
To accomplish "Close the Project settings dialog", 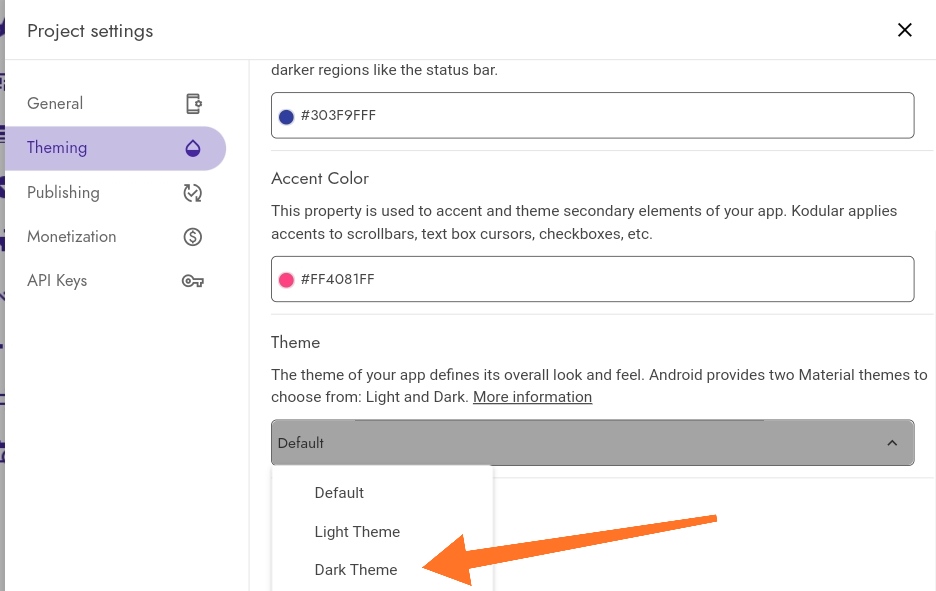I will pos(905,30).
